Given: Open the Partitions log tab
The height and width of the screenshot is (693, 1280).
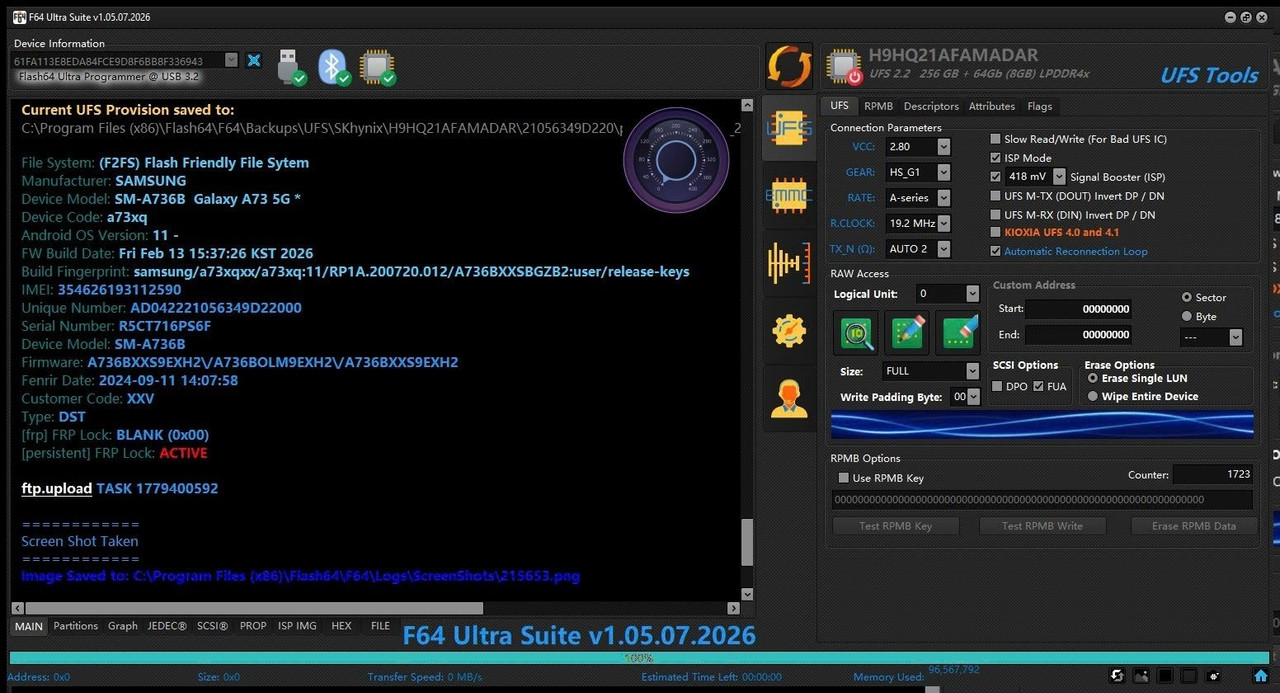Looking at the screenshot, I should pos(76,626).
